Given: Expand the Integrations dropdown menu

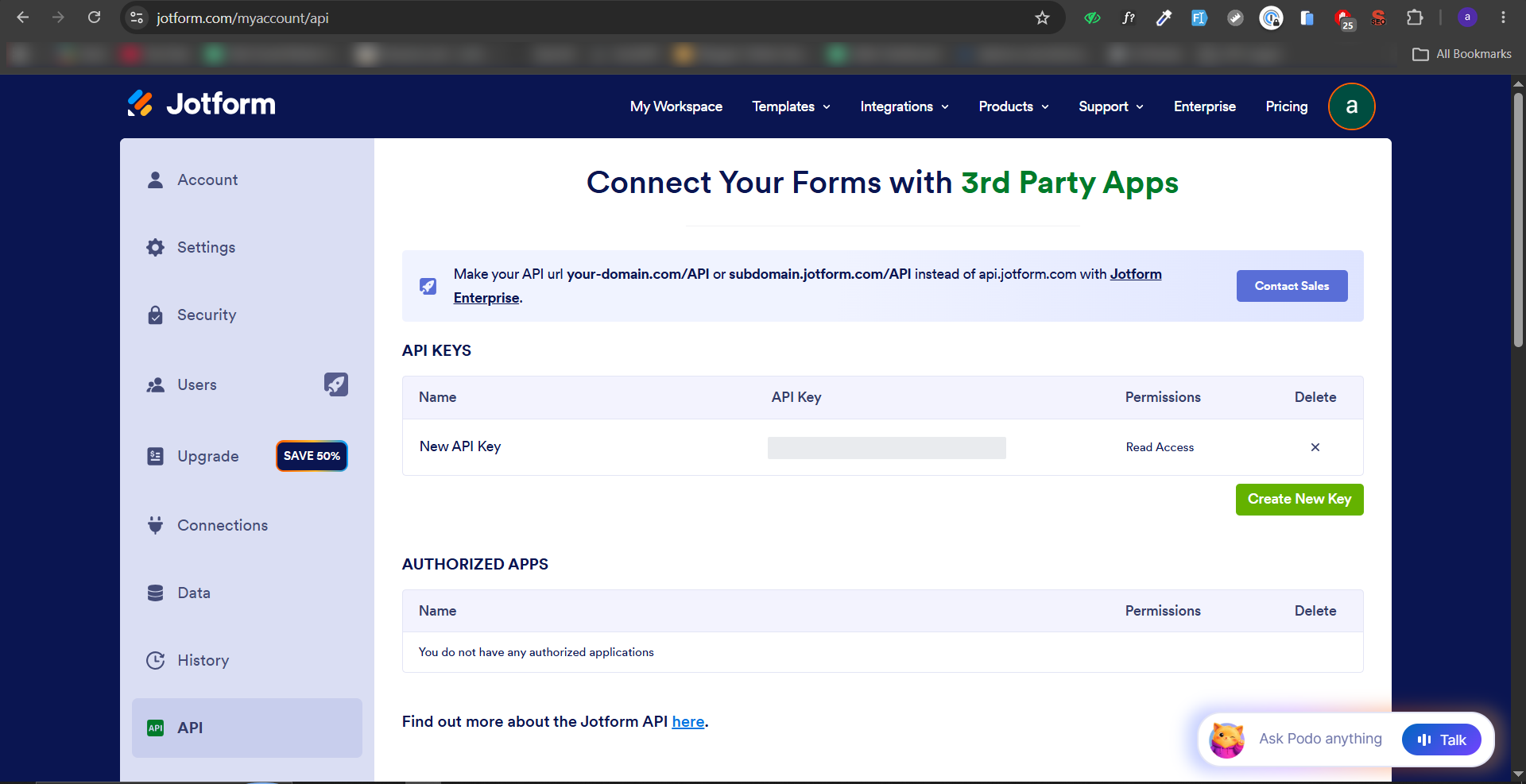Looking at the screenshot, I should [904, 106].
